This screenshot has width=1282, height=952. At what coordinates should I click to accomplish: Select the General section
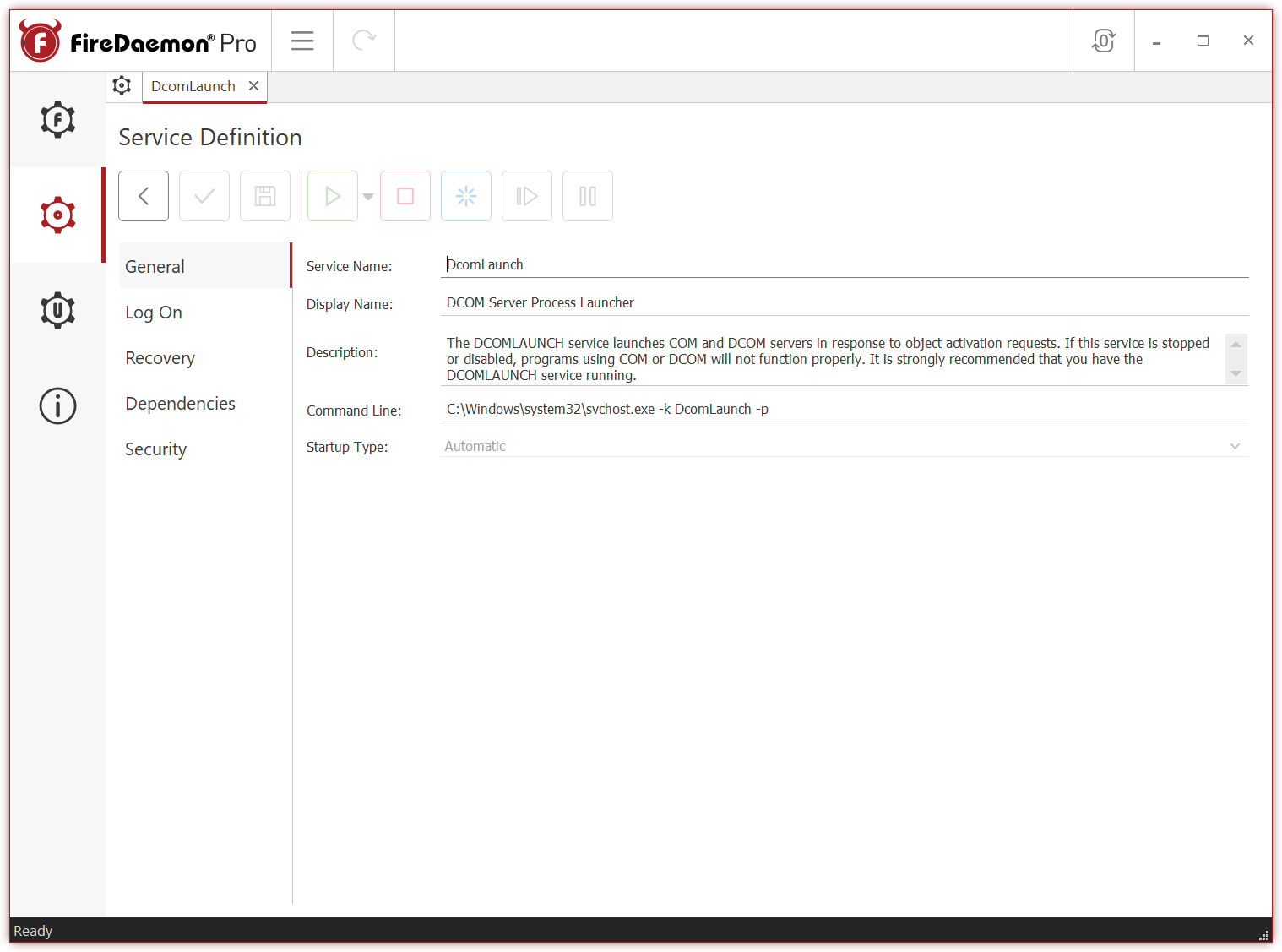pyautogui.click(x=205, y=266)
